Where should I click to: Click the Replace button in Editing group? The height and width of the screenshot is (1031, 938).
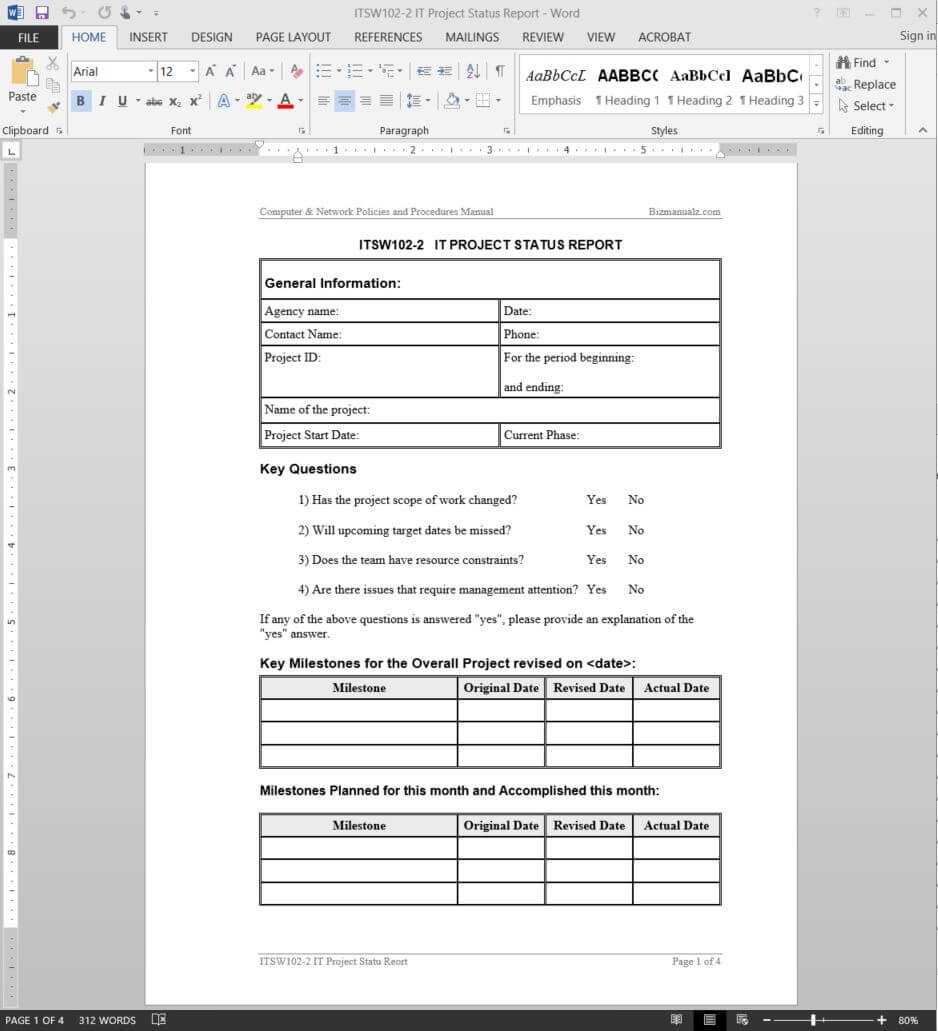point(866,84)
